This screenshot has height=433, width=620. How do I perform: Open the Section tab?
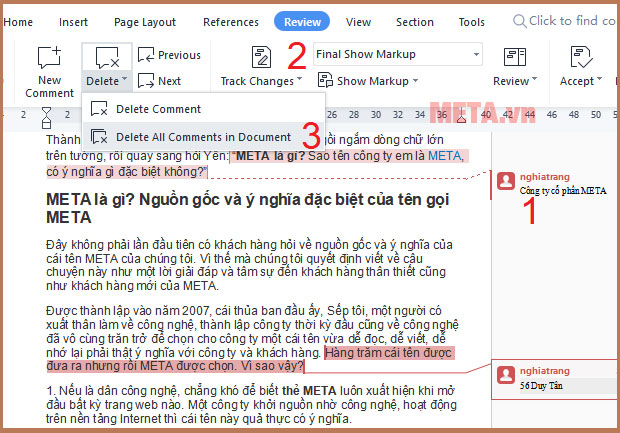tap(415, 22)
